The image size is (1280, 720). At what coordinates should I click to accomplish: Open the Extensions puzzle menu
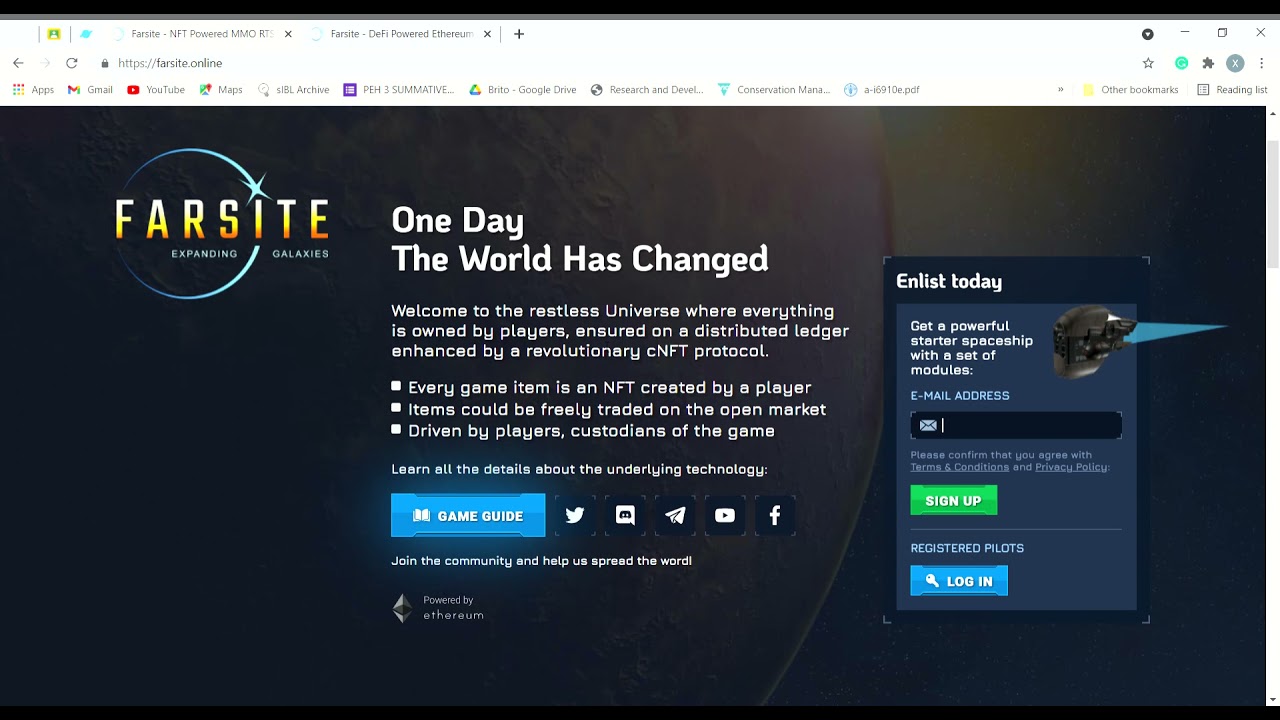1208,63
